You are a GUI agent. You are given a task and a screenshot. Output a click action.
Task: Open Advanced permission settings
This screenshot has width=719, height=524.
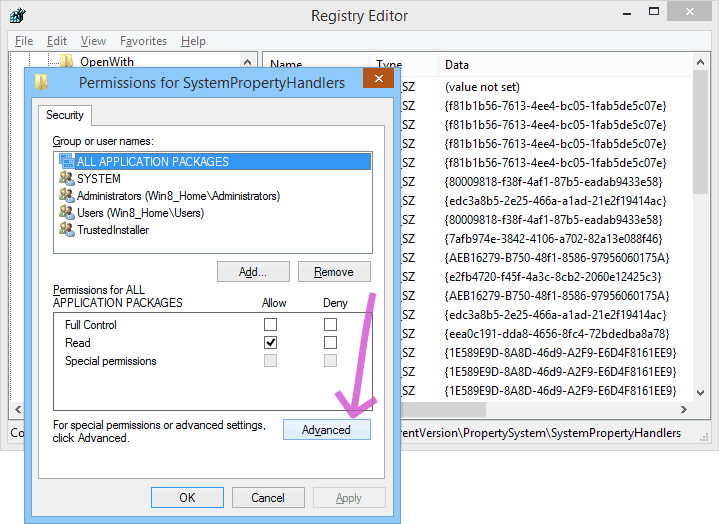326,430
